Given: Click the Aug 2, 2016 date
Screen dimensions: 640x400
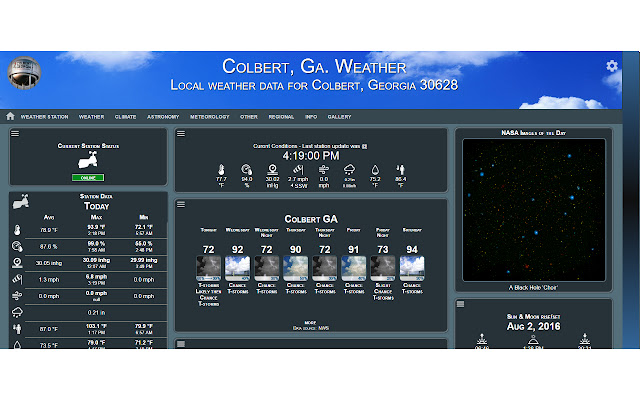Looking at the screenshot, I should [x=533, y=326].
